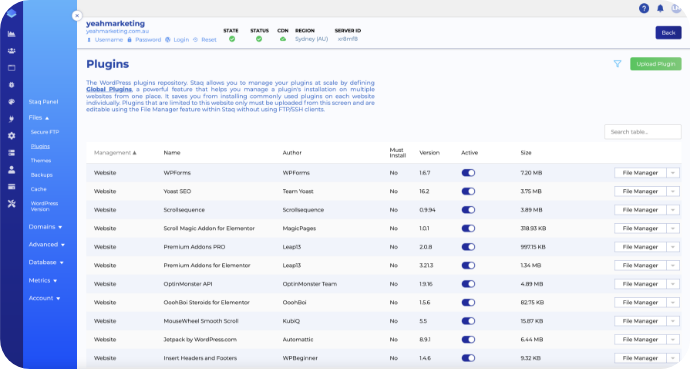690x369 pixels.
Task: Open the large gear settings sidebar icon
Action: tap(11, 136)
